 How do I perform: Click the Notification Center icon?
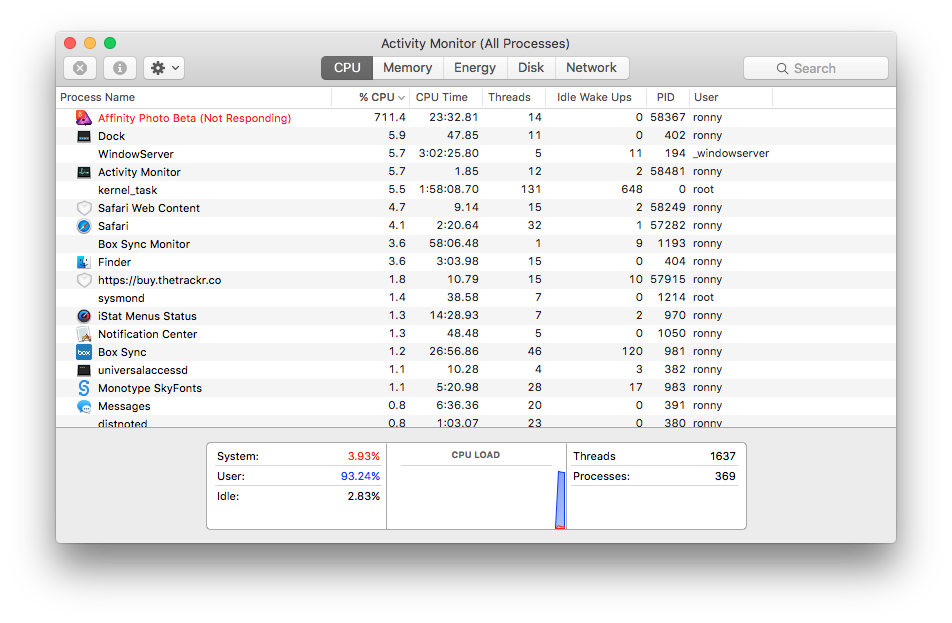point(84,334)
